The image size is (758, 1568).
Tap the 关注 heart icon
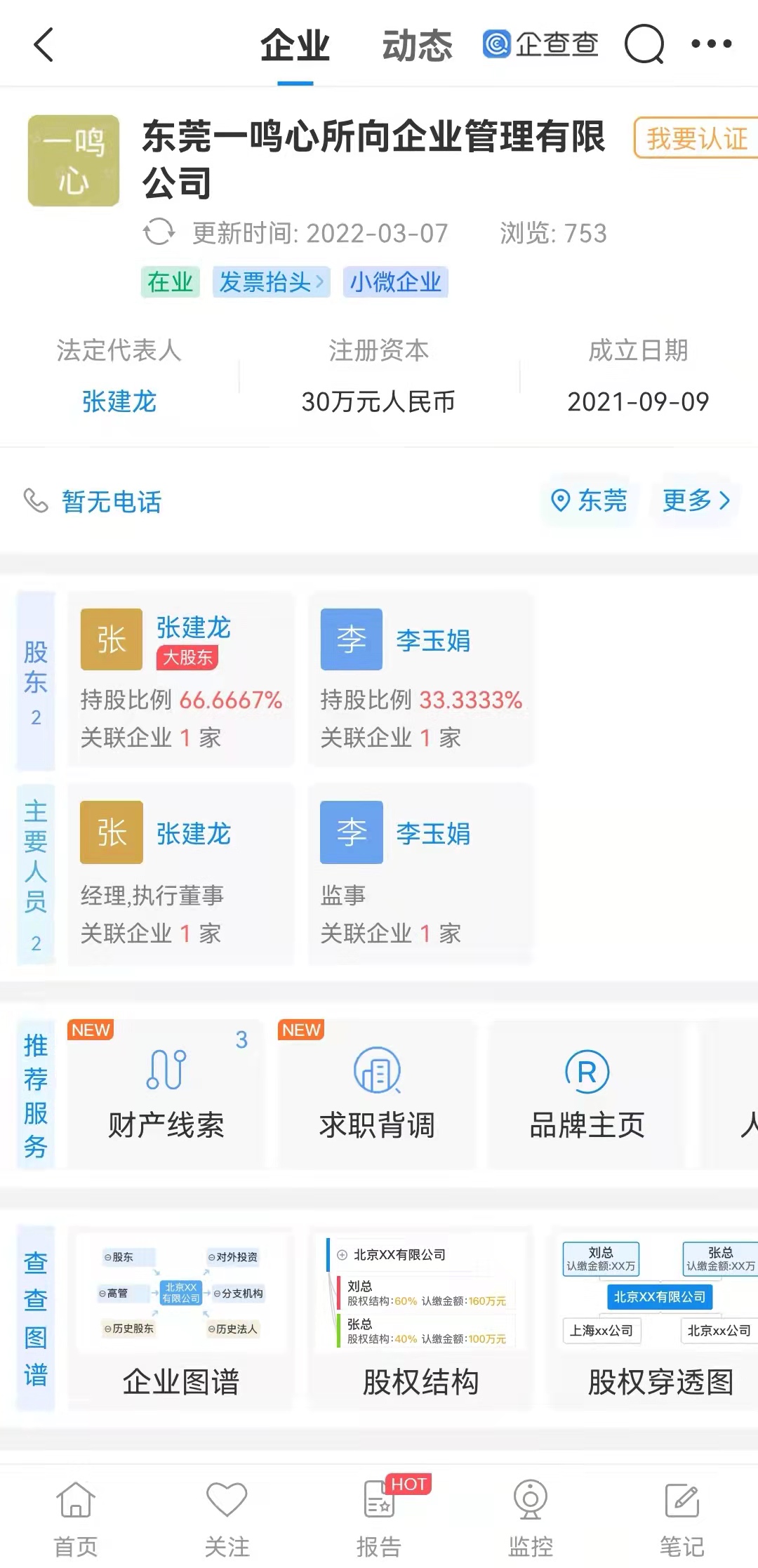(227, 1499)
